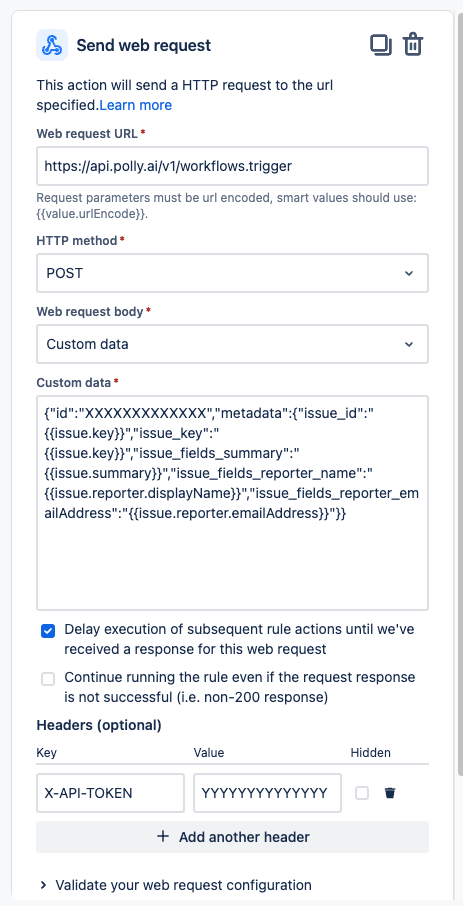Viewport: 463px width, 906px height.
Task: Open the Learn more link
Action: tap(136, 105)
